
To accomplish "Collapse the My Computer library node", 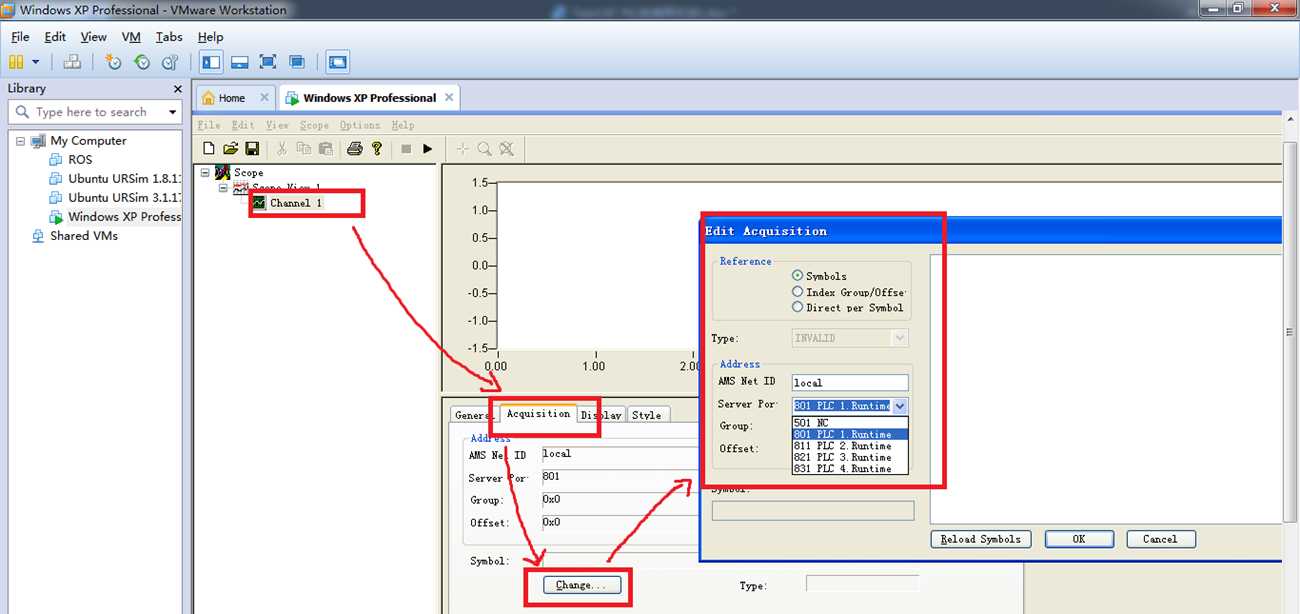I will pyautogui.click(x=20, y=141).
